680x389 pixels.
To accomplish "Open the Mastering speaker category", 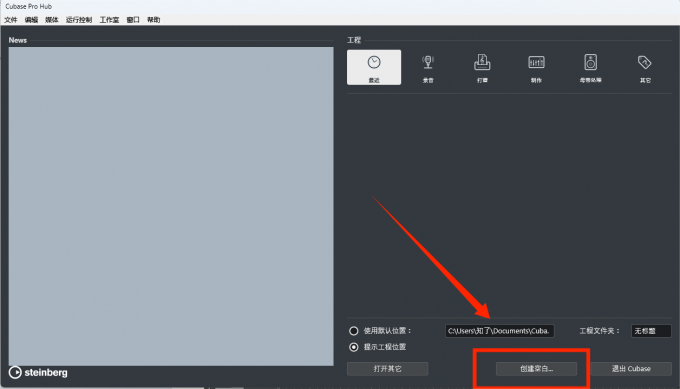I will pyautogui.click(x=590, y=67).
